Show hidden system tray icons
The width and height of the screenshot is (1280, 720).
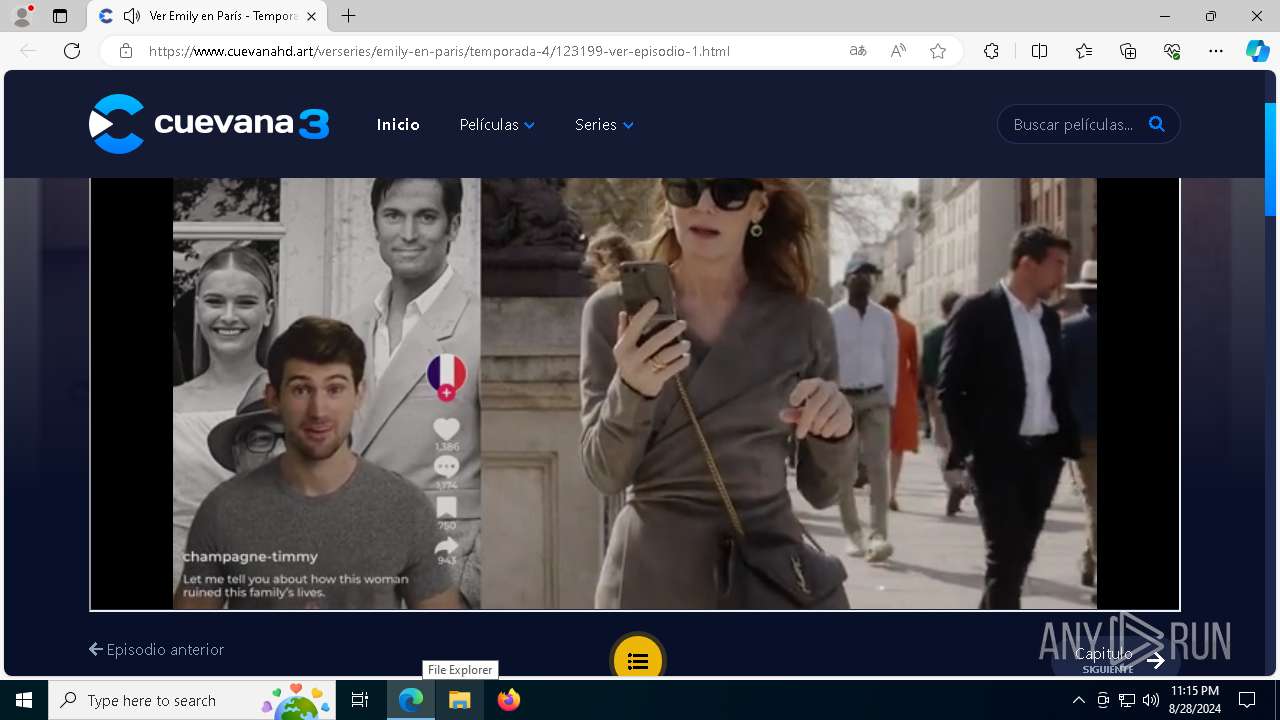[x=1078, y=700]
